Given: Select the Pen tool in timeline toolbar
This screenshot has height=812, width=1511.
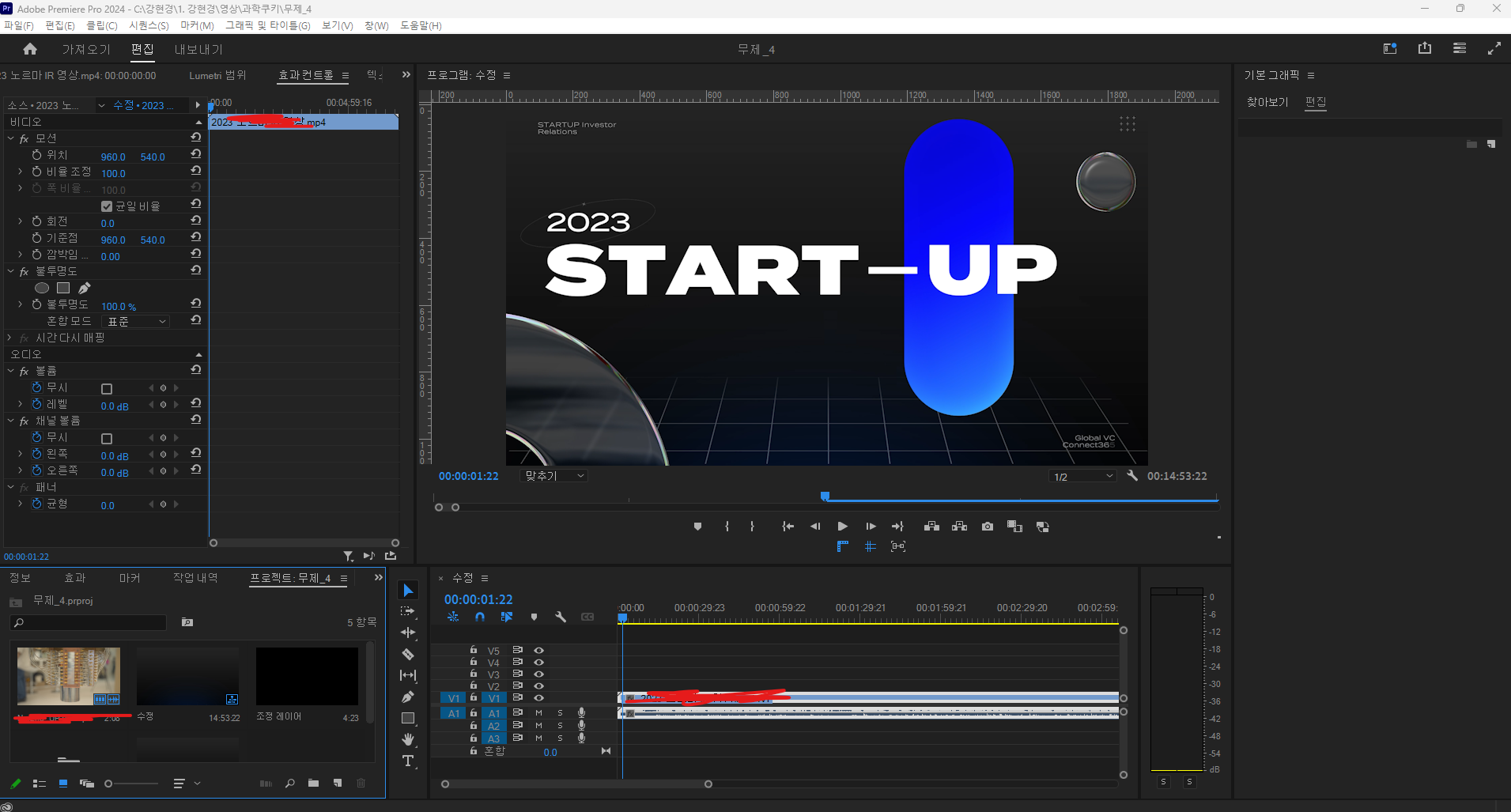Looking at the screenshot, I should [x=408, y=697].
